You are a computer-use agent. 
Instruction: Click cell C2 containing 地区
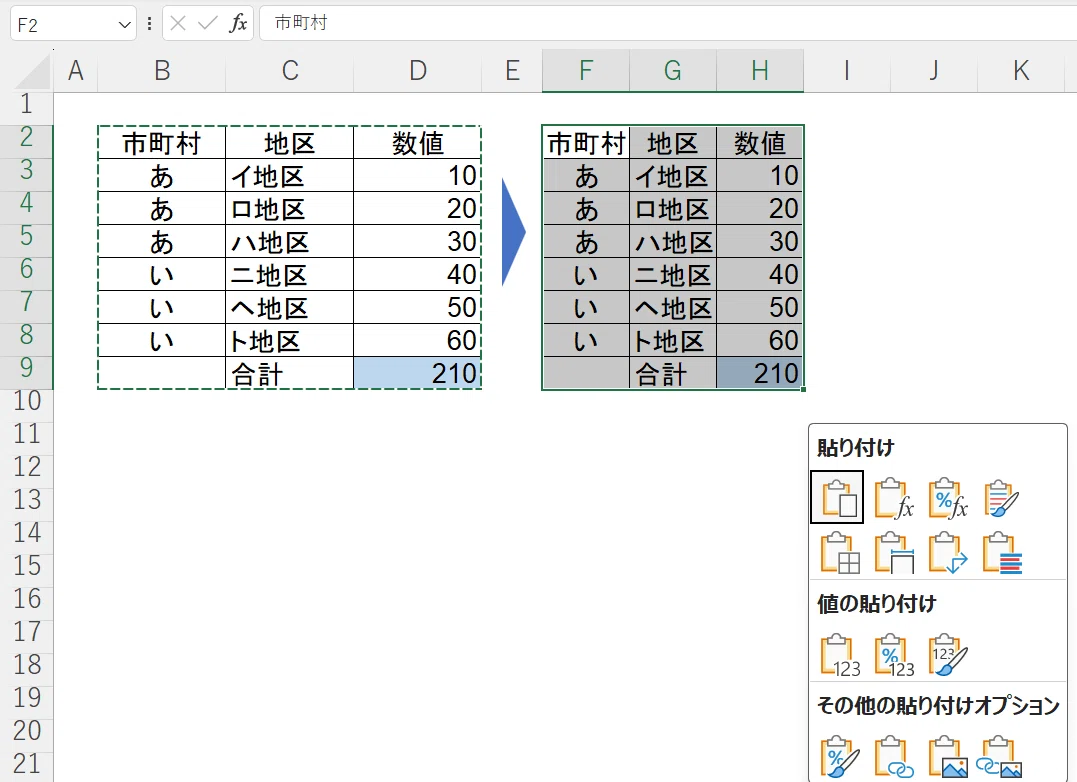(290, 143)
